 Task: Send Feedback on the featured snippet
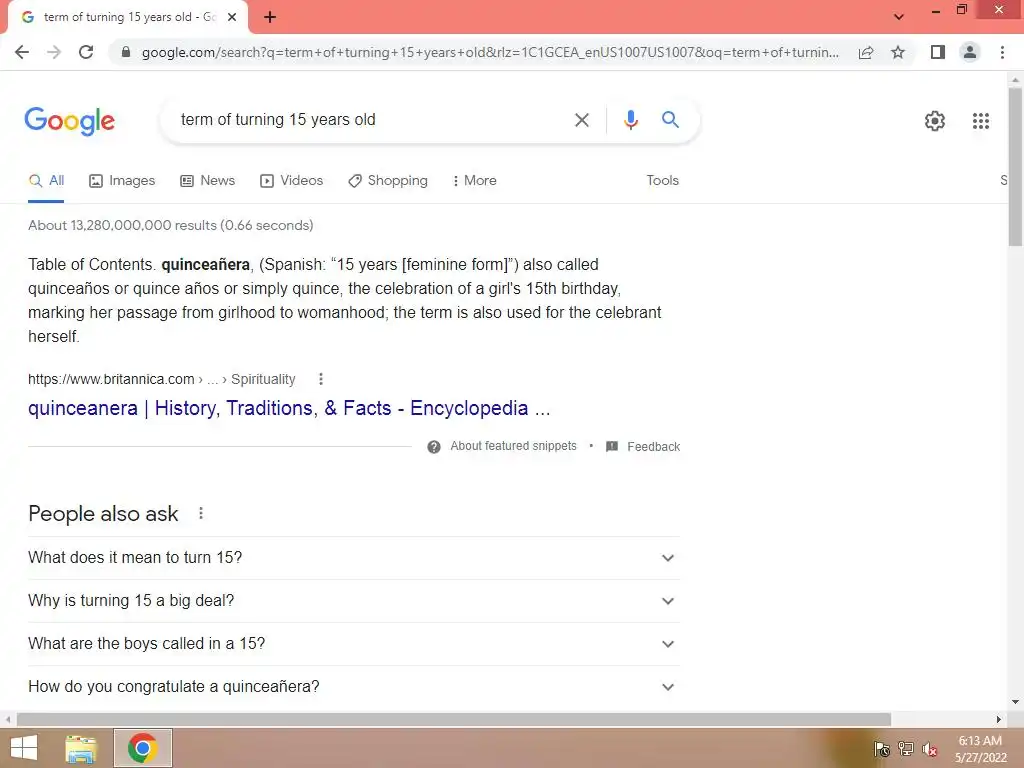(643, 447)
